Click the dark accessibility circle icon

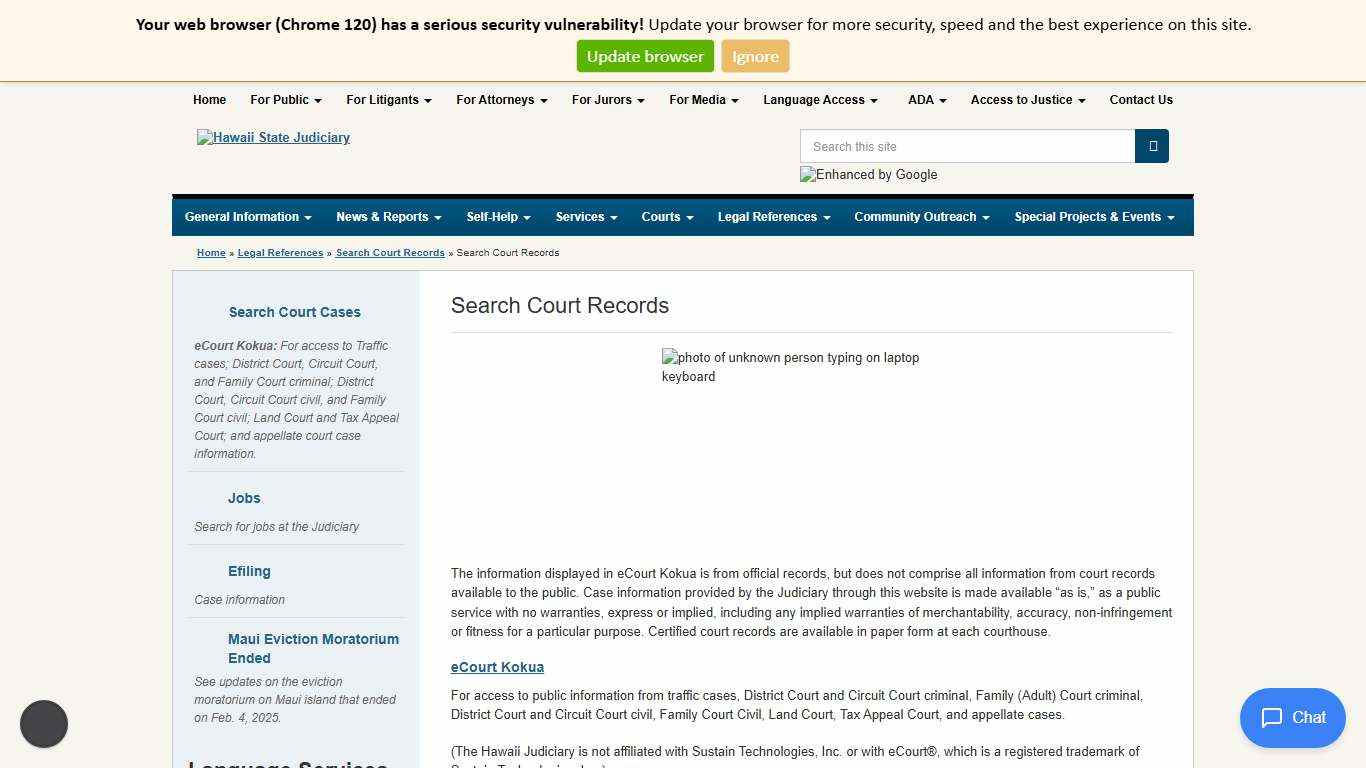pos(44,723)
